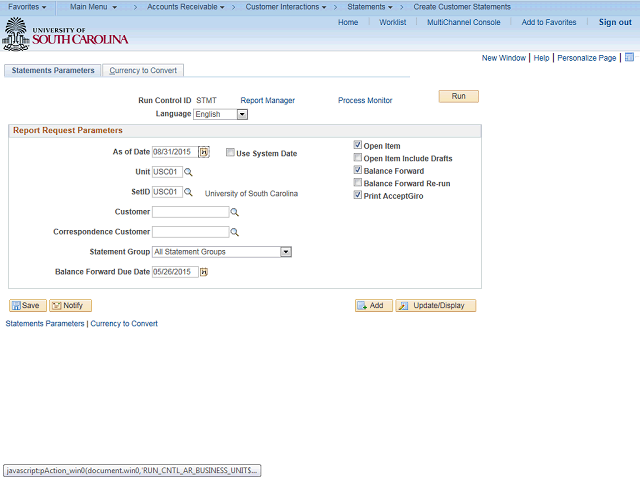
Task: Click the Save button
Action: click(28, 306)
